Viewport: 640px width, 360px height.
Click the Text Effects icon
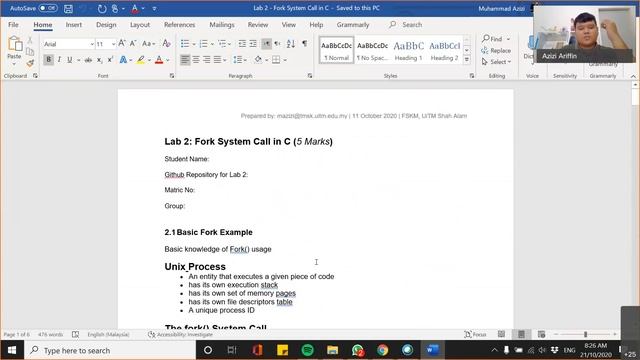point(123,60)
